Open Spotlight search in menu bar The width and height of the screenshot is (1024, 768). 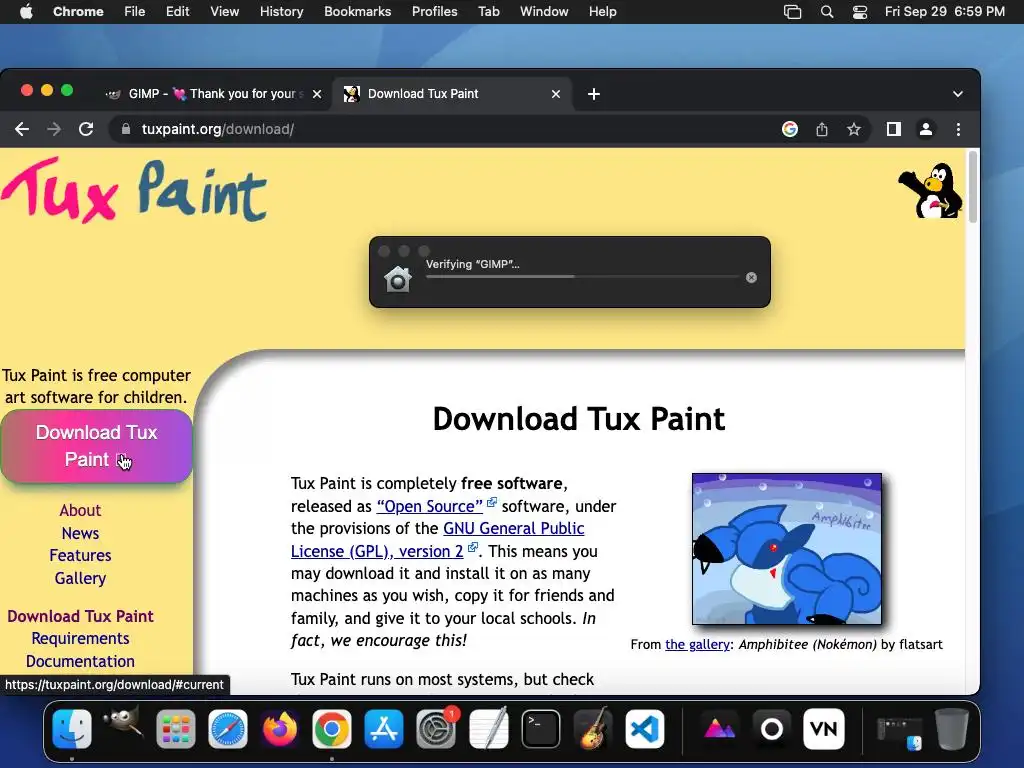[x=827, y=12]
